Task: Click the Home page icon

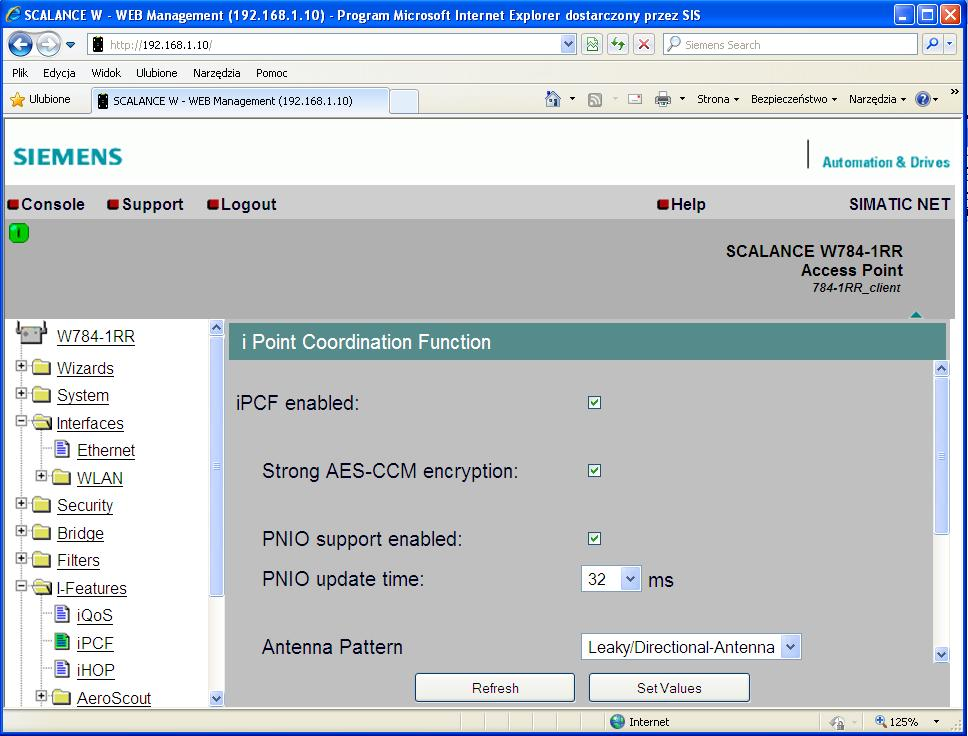Action: coord(553,99)
